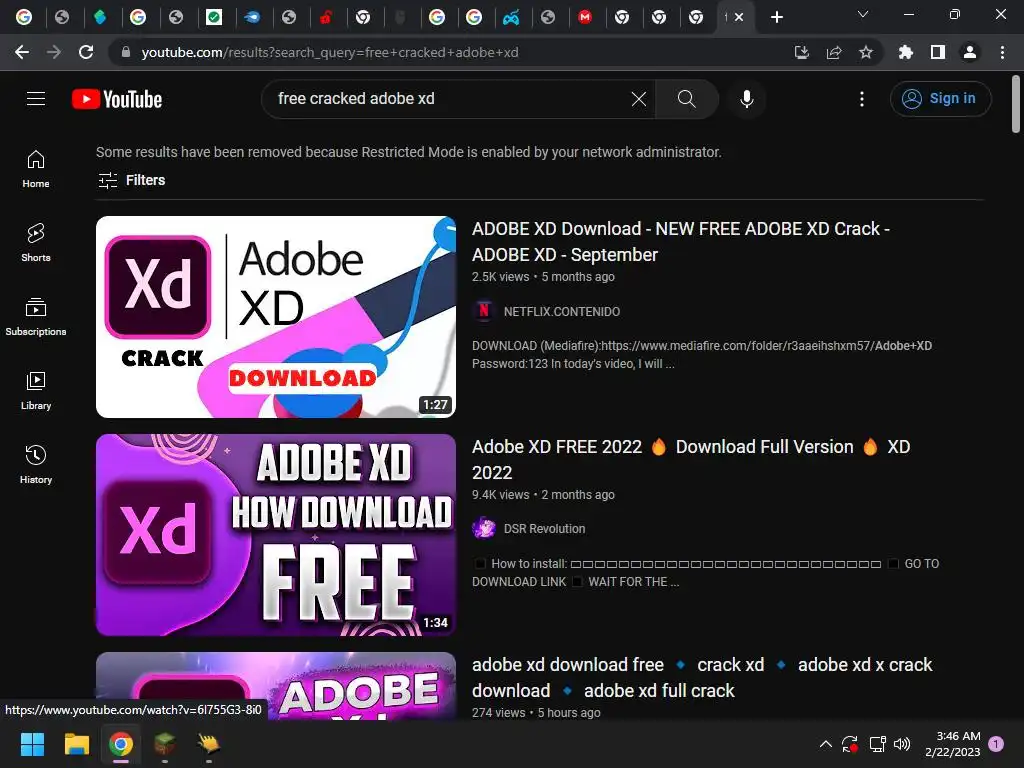The height and width of the screenshot is (768, 1024).
Task: Open File Explorer from the taskbar
Action: [76, 744]
